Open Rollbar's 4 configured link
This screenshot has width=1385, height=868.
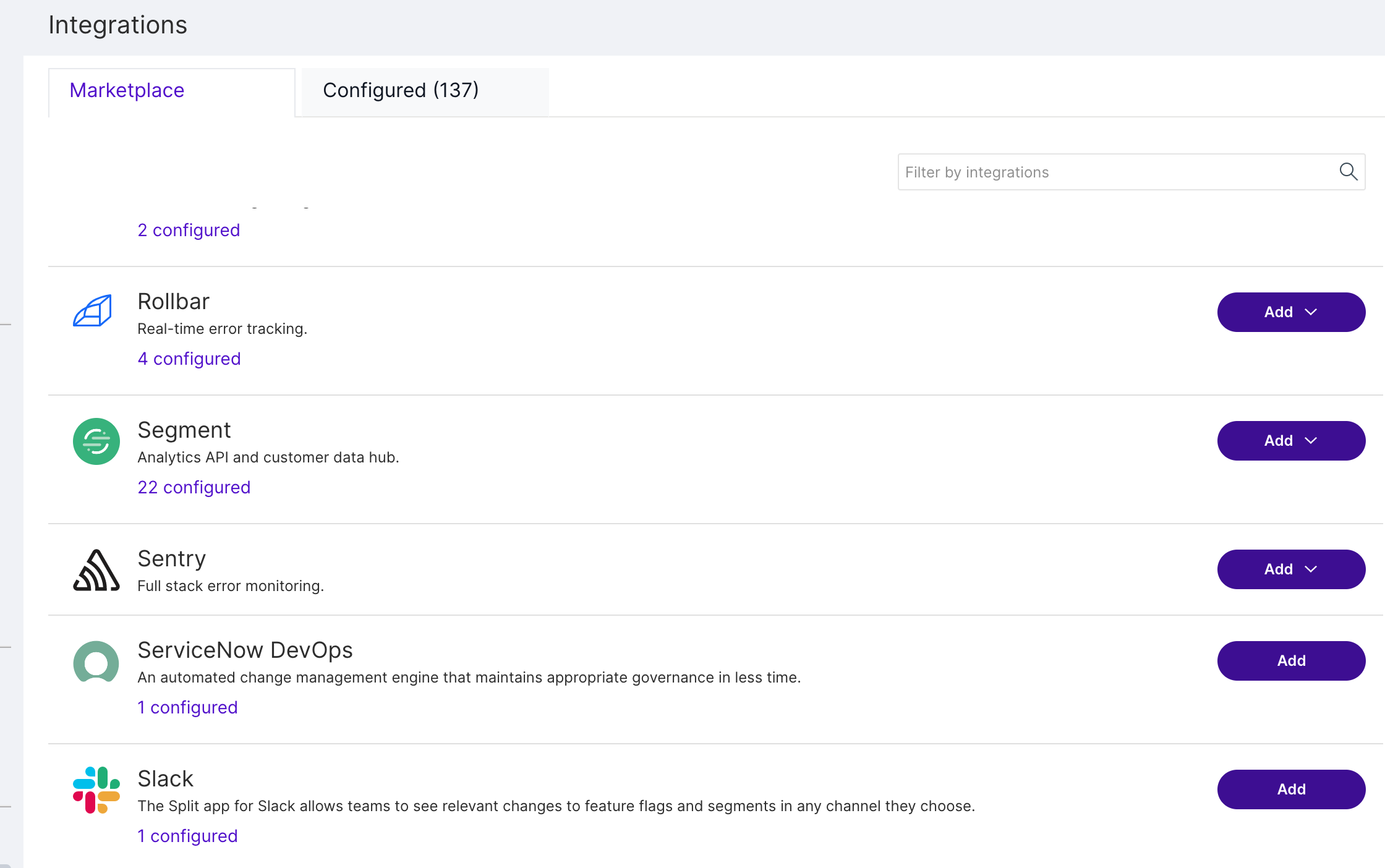click(x=189, y=359)
